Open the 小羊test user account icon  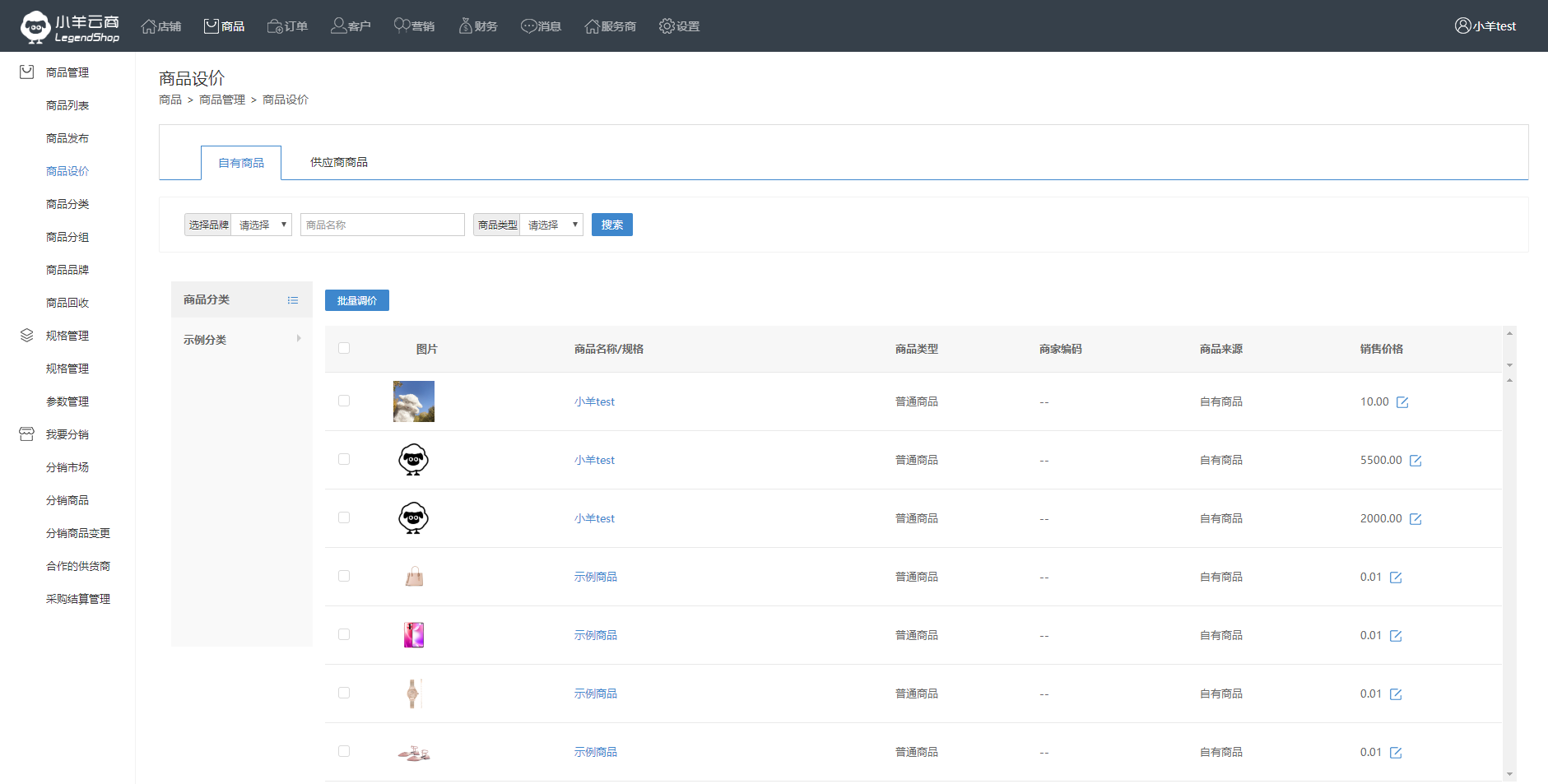point(1462,26)
